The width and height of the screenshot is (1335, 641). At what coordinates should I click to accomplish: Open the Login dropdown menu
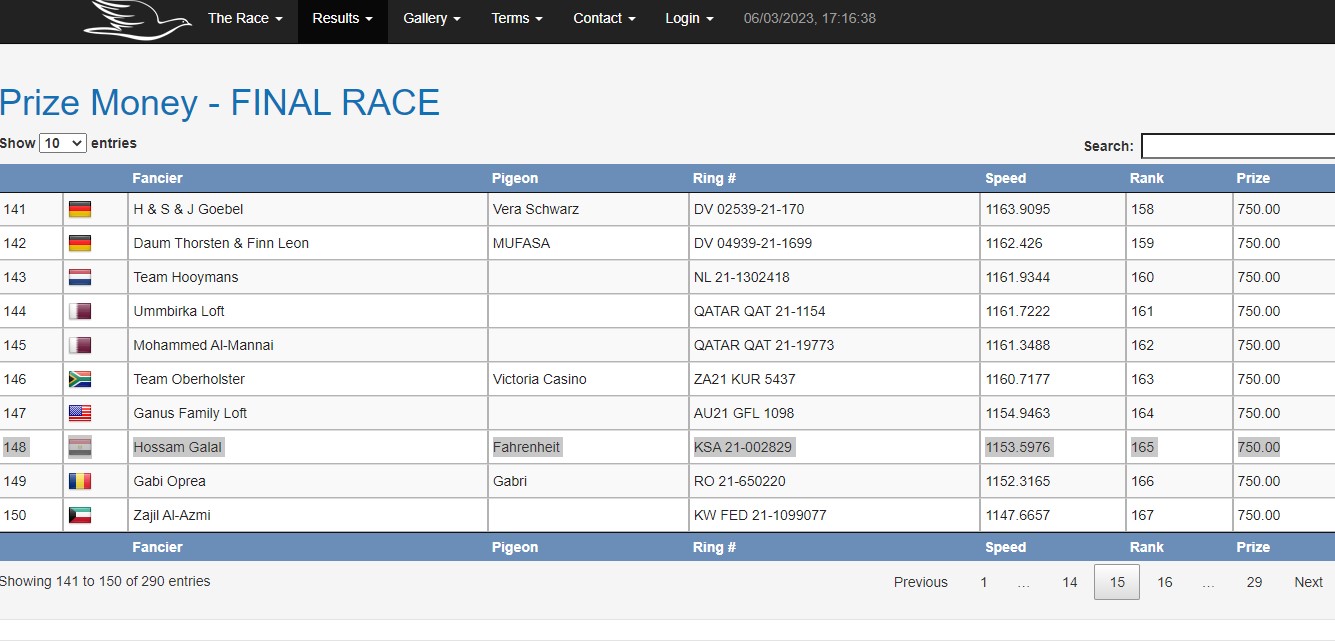[x=688, y=17]
